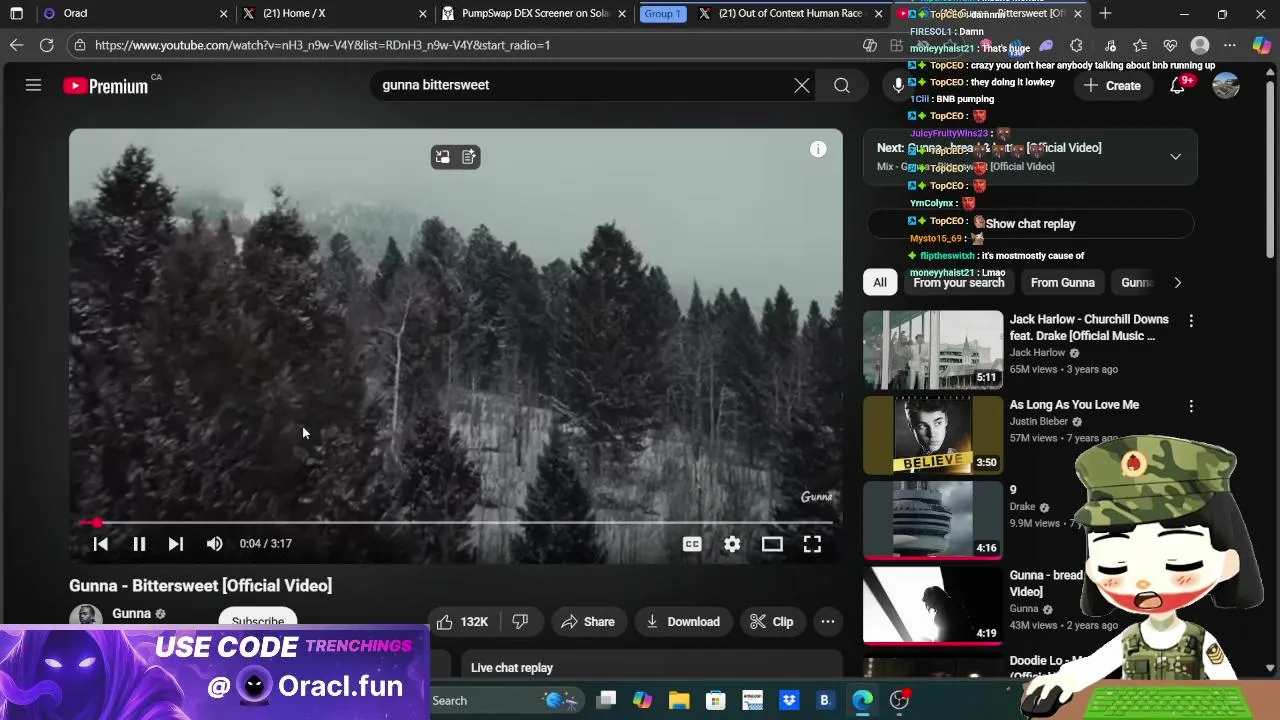Open OBS Studio from the taskbar
The image size is (1280, 720).
pos(899,701)
